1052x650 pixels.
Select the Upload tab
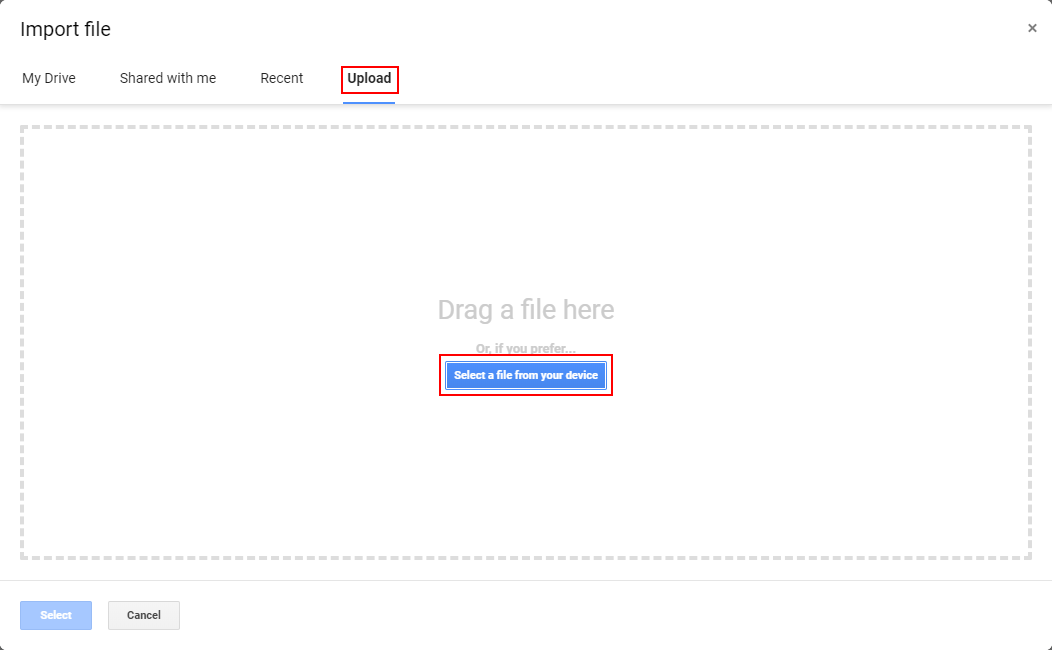click(x=369, y=78)
